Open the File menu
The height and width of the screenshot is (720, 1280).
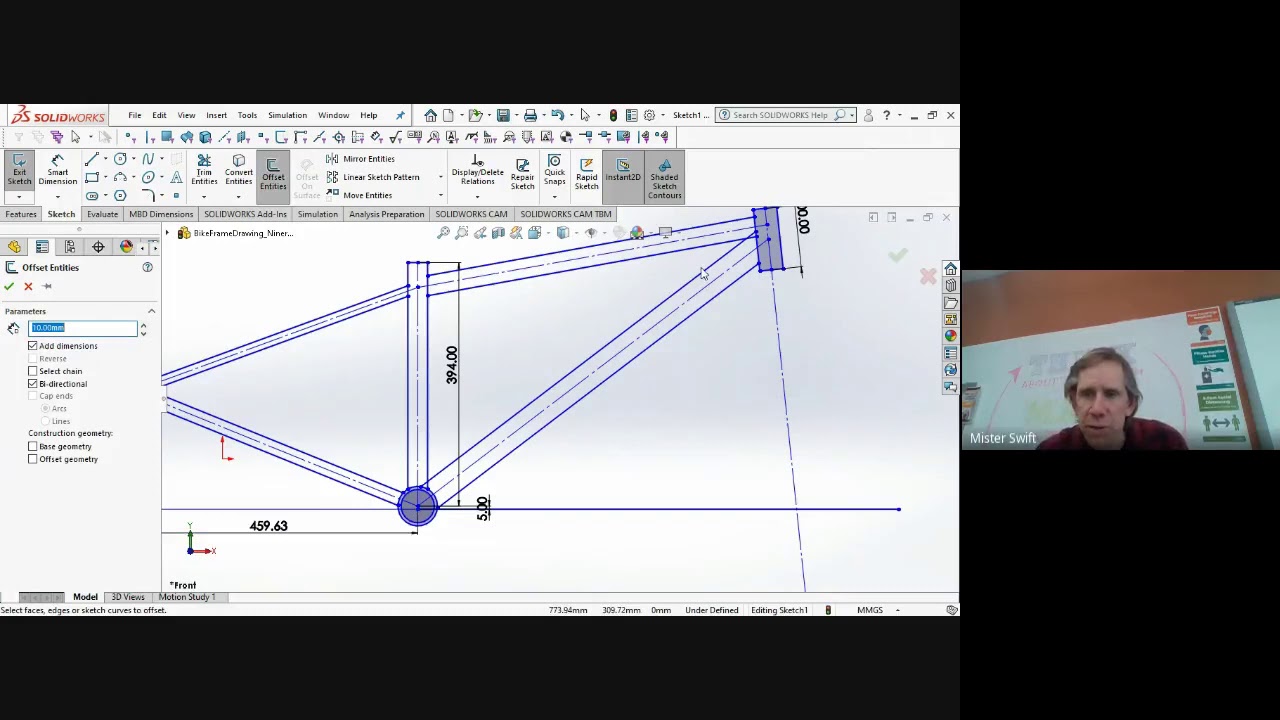(x=134, y=115)
